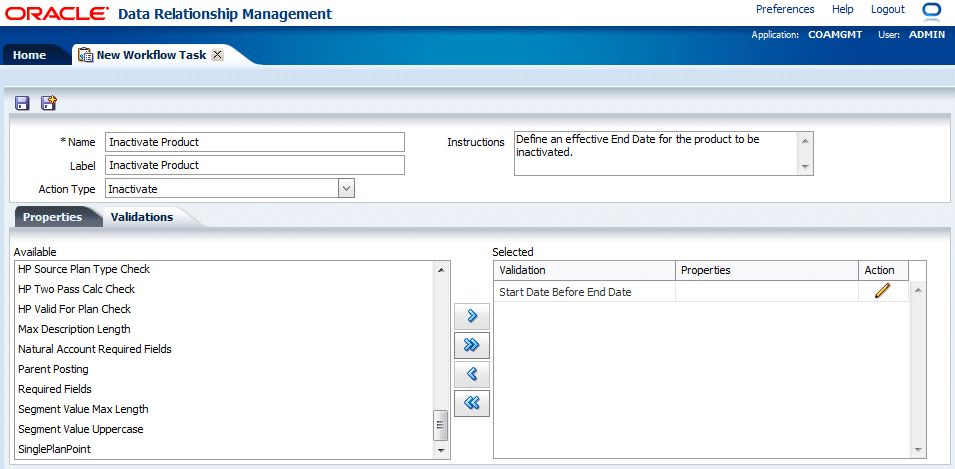Select Max Description Length validation
This screenshot has width=955, height=469.
click(74, 329)
